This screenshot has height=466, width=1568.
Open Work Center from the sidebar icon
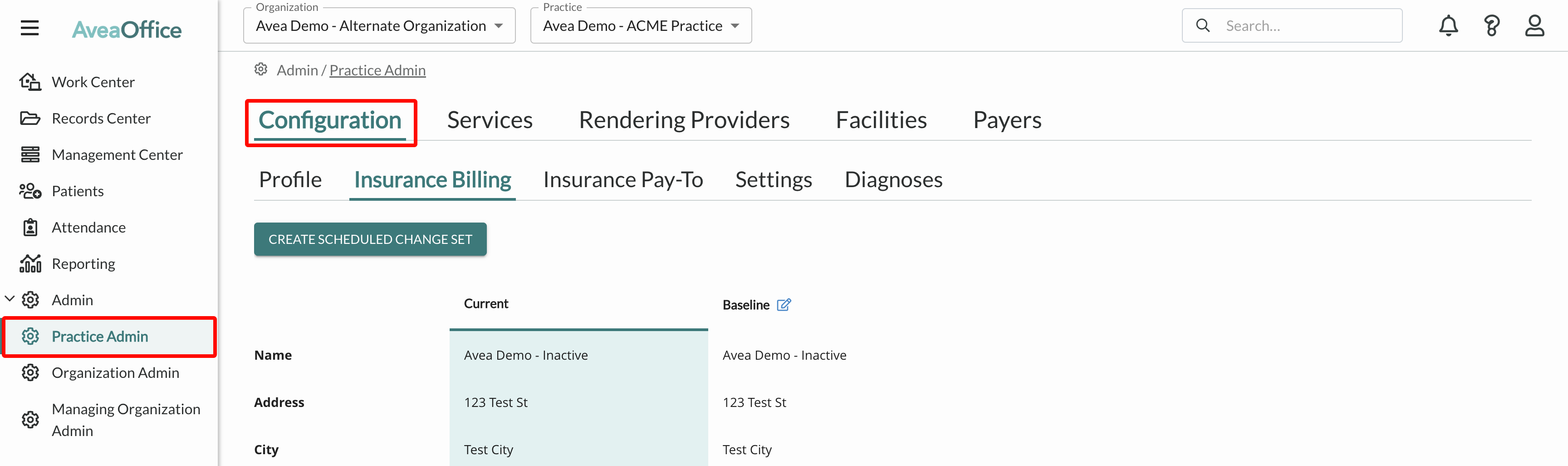[30, 82]
